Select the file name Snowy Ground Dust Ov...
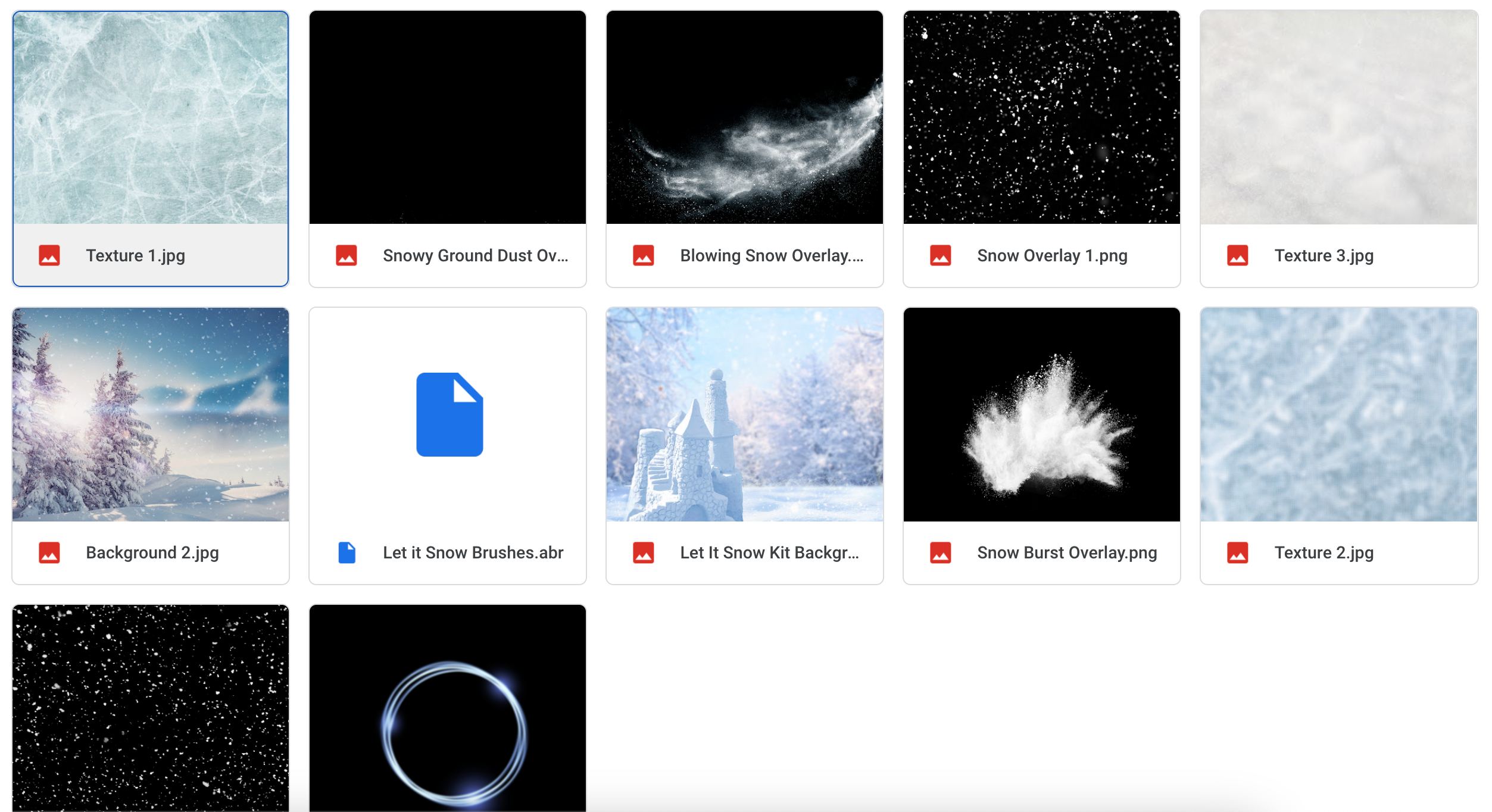Screen dimensions: 1492x812 coord(476,255)
